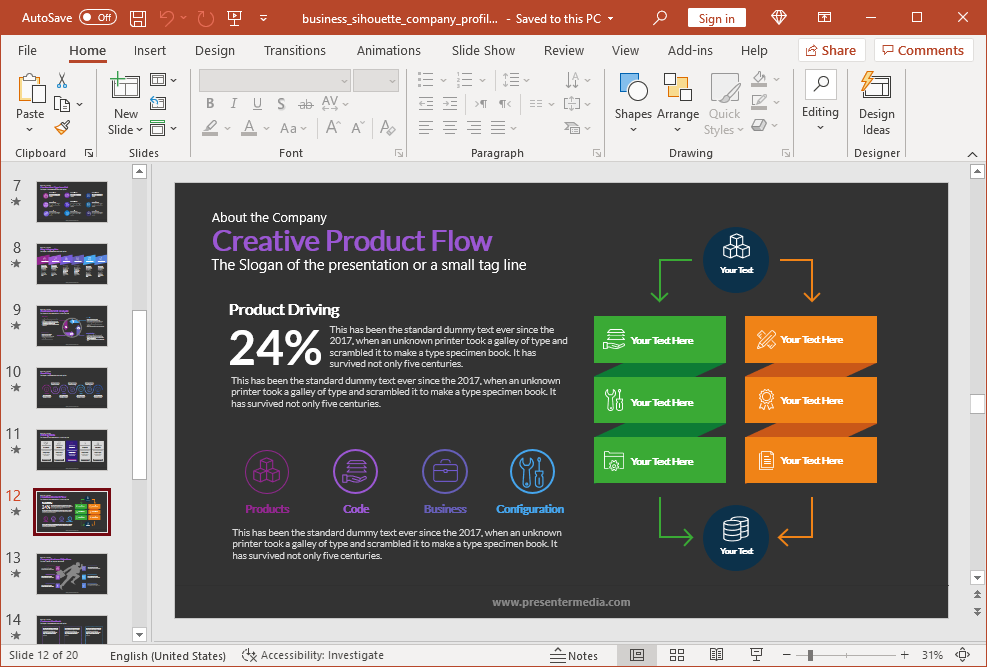Viewport: 987px width, 667px height.
Task: Click the Cut scissors icon
Action: [62, 81]
